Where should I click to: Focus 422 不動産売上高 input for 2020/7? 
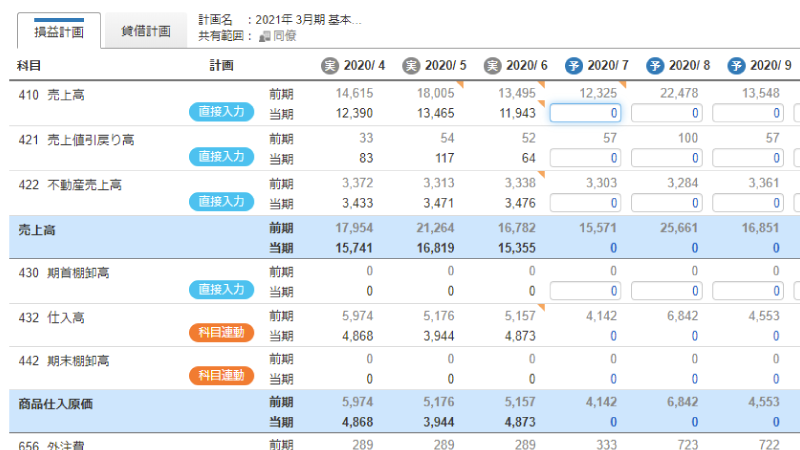pyautogui.click(x=585, y=203)
